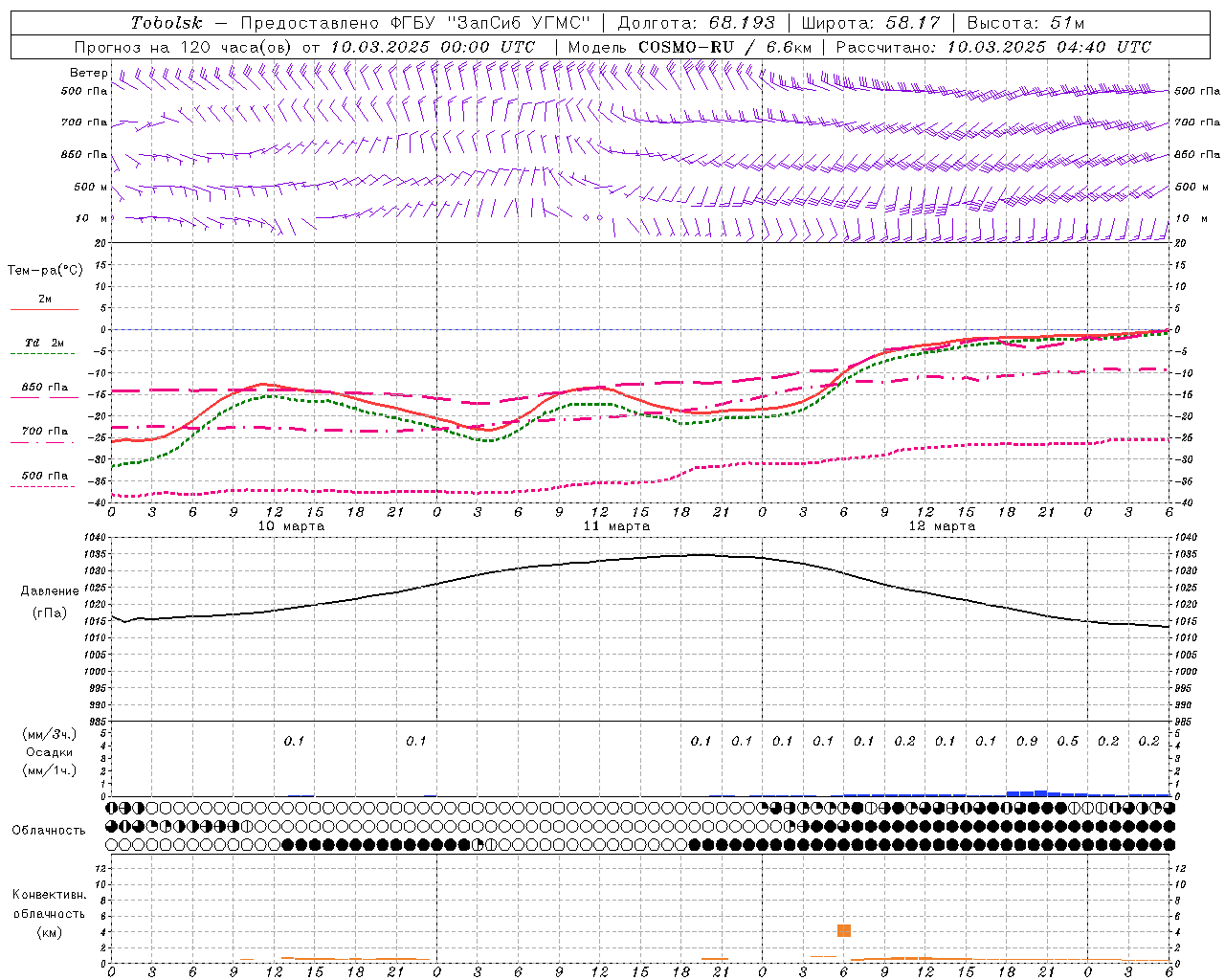Click the 0.5 precipitation amount value

pyautogui.click(x=1068, y=741)
